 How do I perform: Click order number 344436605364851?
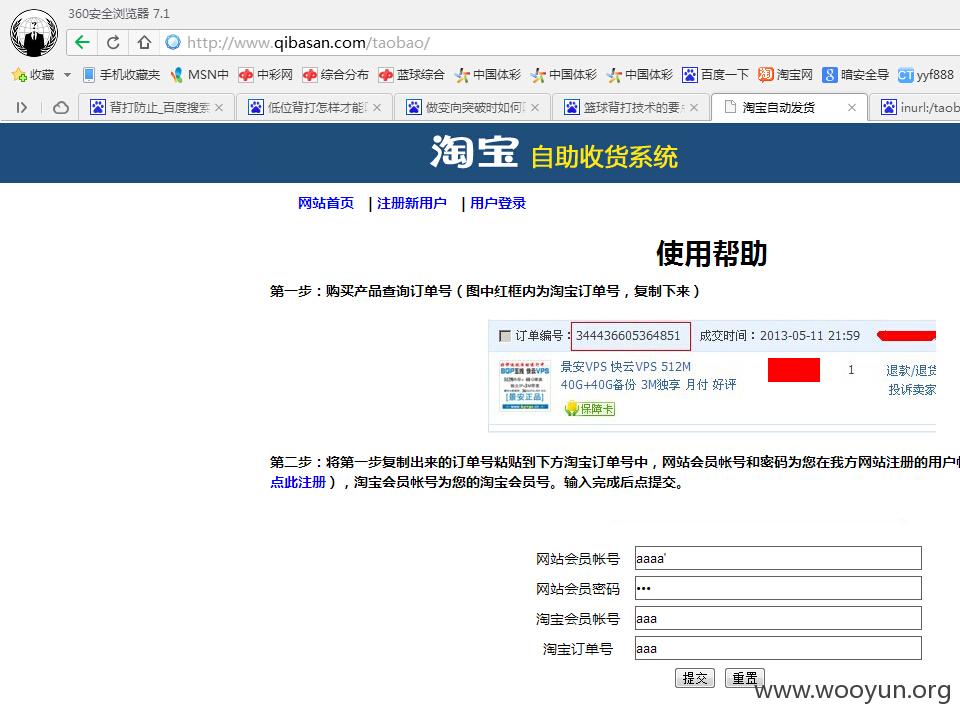coord(628,336)
